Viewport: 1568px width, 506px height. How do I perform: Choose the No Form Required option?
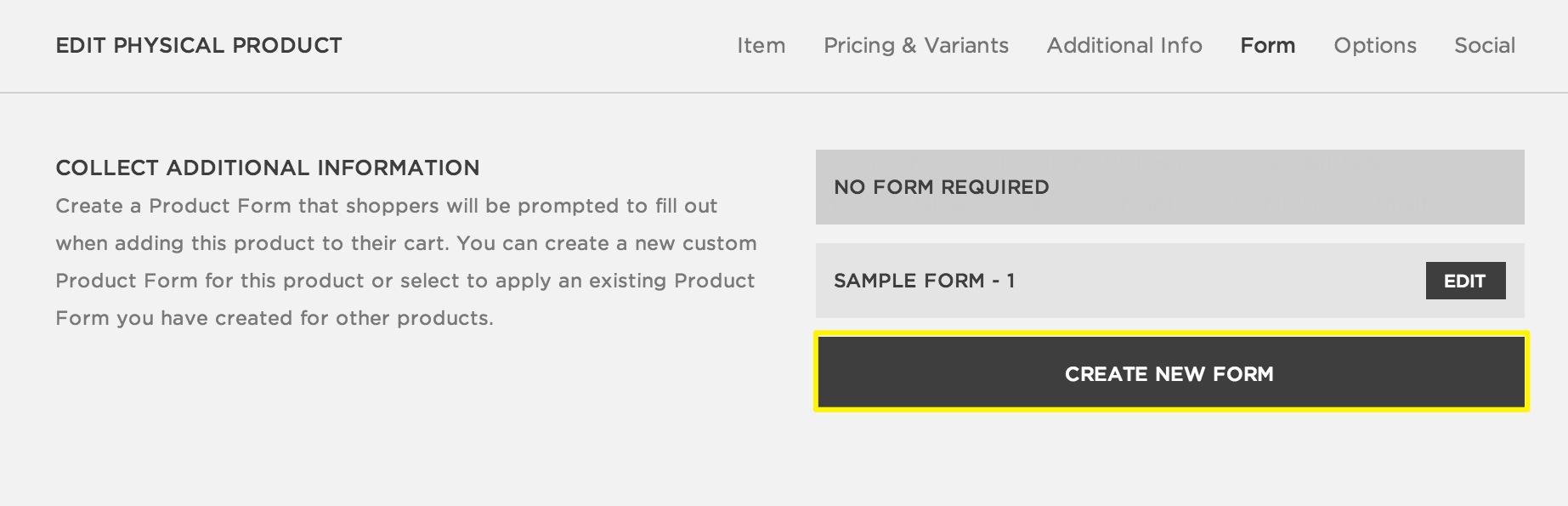click(1169, 187)
